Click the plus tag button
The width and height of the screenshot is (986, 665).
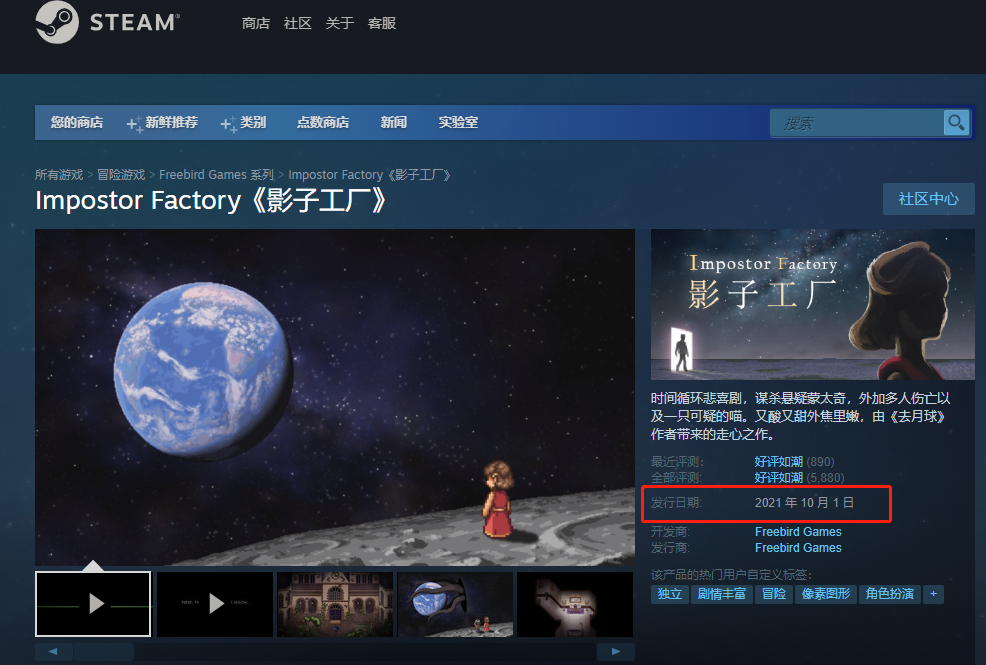coord(933,594)
